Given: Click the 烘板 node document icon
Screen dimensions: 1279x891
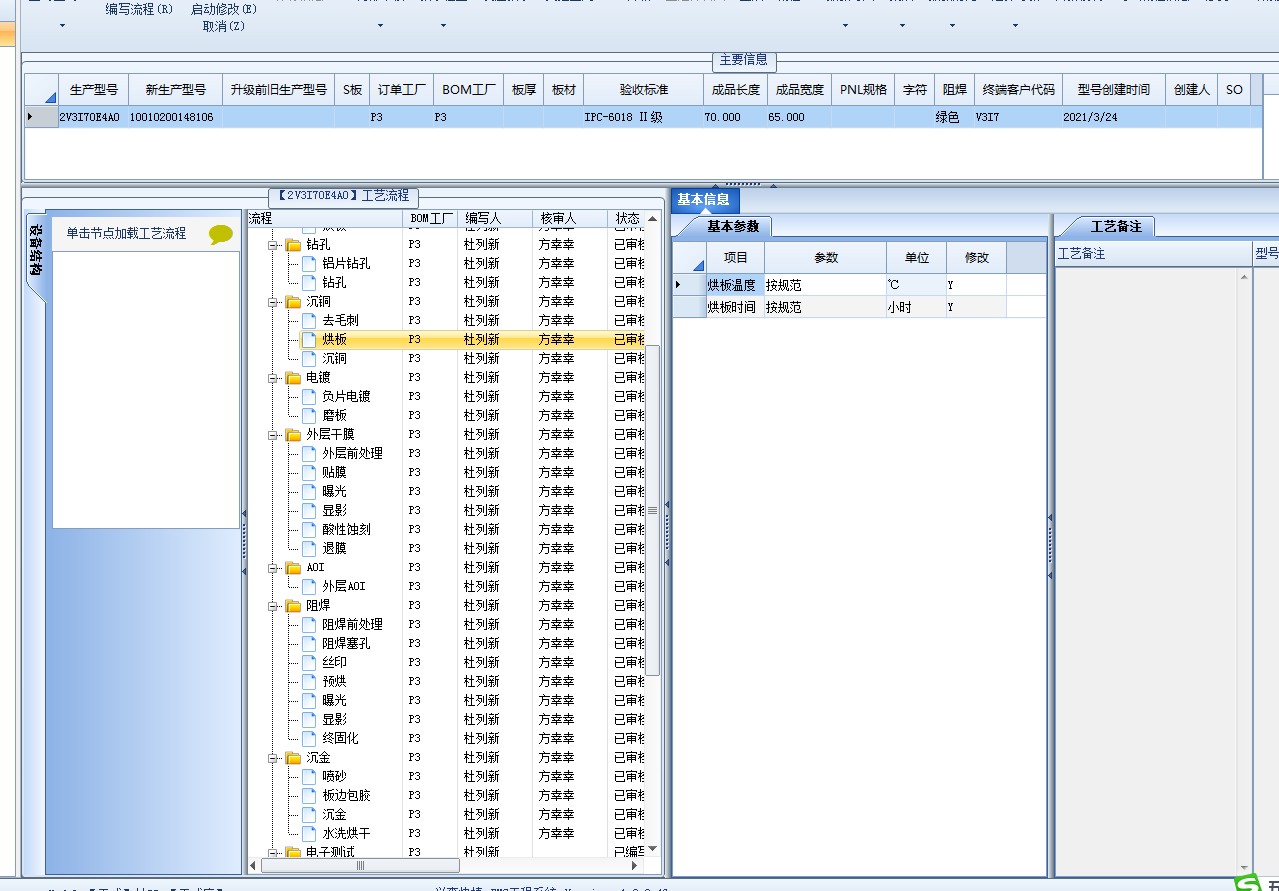Looking at the screenshot, I should [x=309, y=340].
